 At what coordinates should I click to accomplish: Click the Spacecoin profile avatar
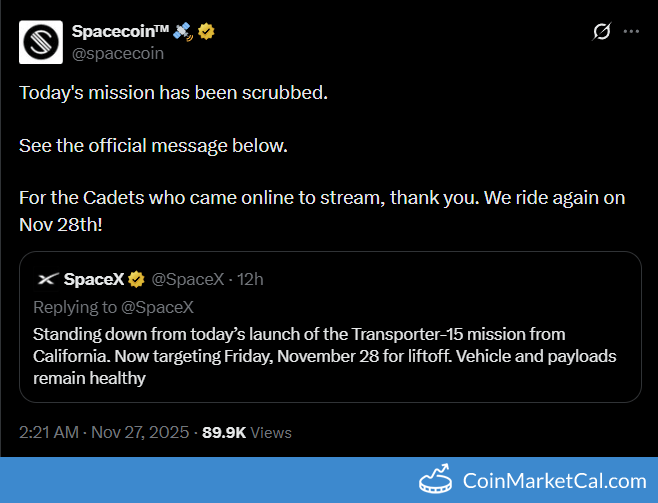click(x=41, y=41)
